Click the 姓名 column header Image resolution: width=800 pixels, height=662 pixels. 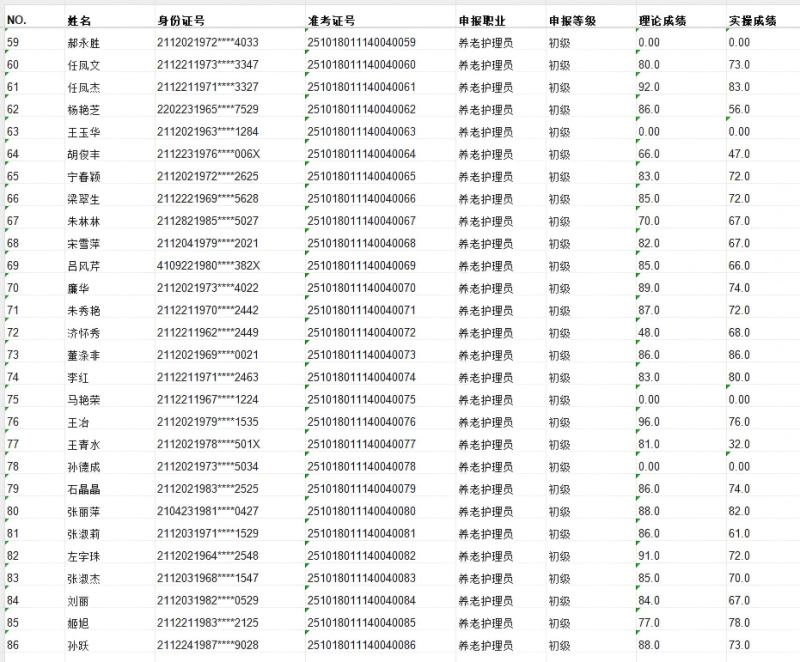79,20
